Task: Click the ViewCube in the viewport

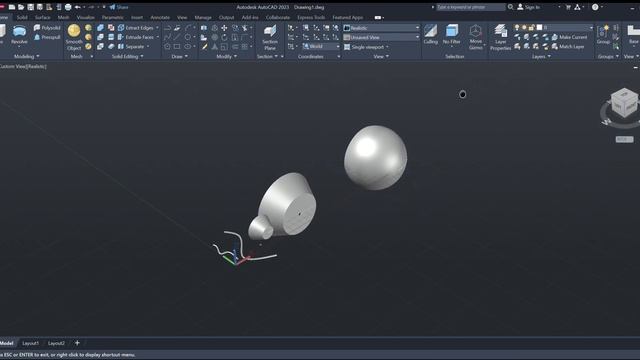Action: (624, 103)
